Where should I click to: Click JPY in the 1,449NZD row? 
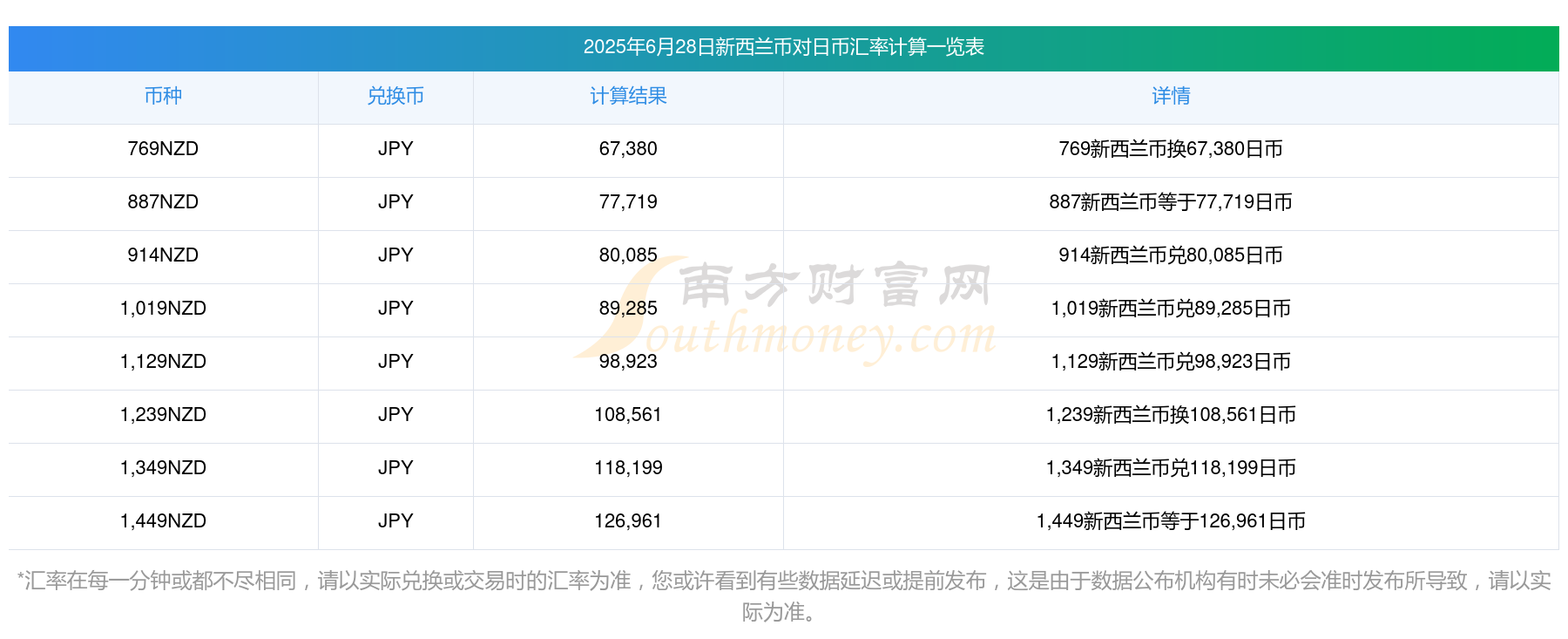395,521
